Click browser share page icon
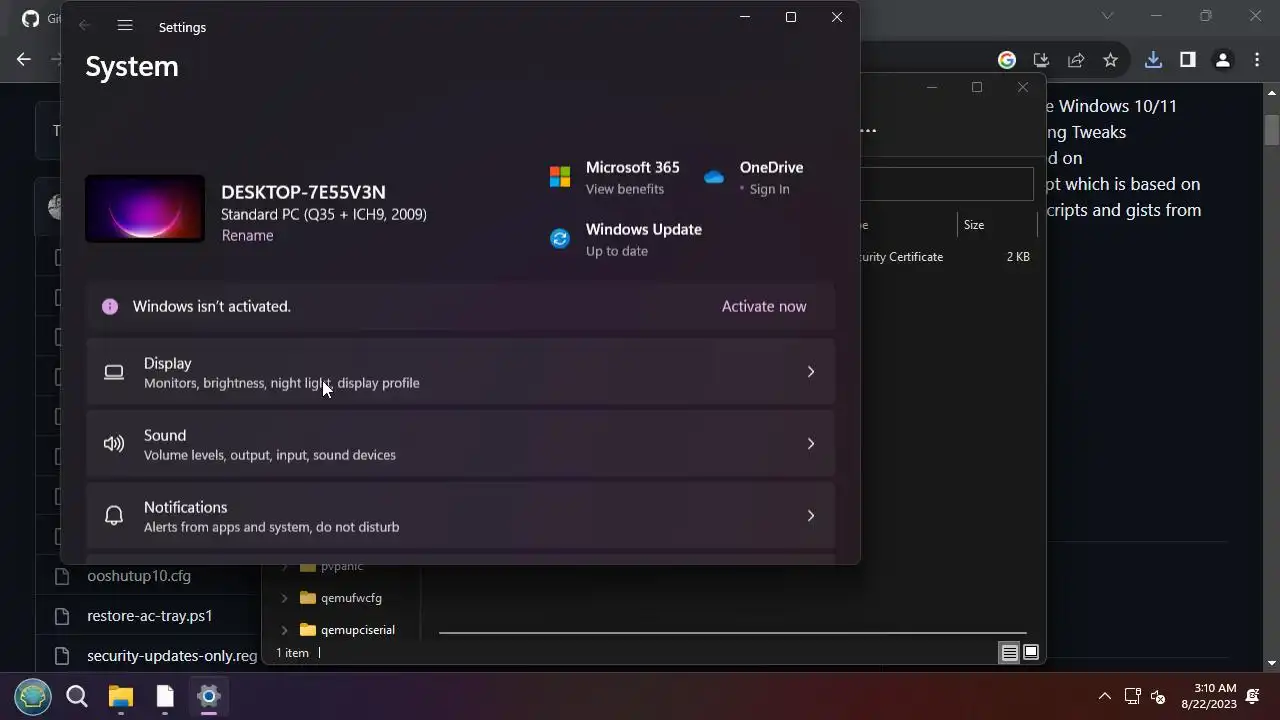Viewport: 1280px width, 720px height. (1076, 60)
